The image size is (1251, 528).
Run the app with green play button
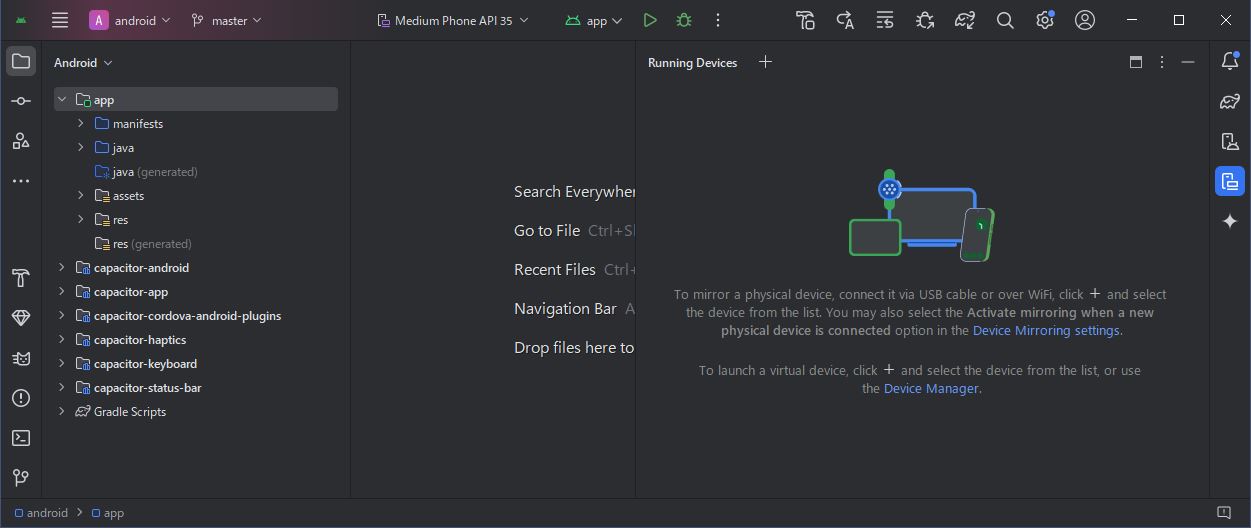pyautogui.click(x=650, y=20)
